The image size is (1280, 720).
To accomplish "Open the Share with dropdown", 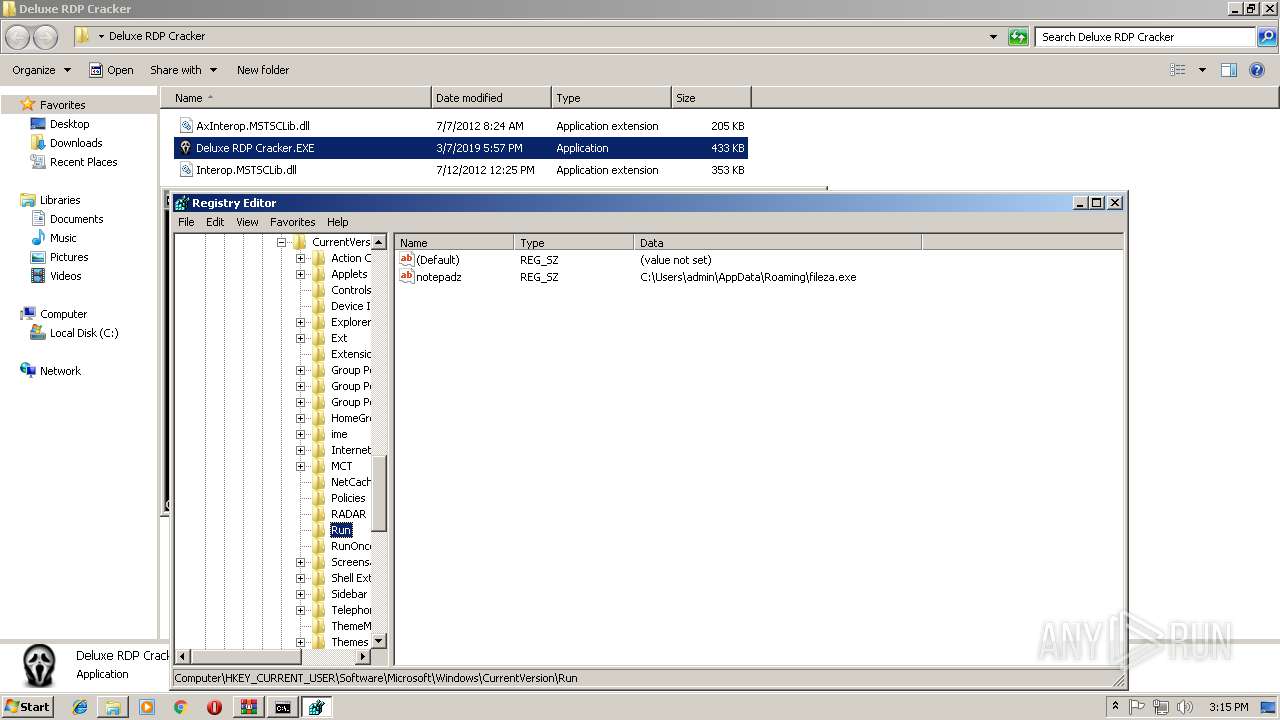I will coord(183,70).
